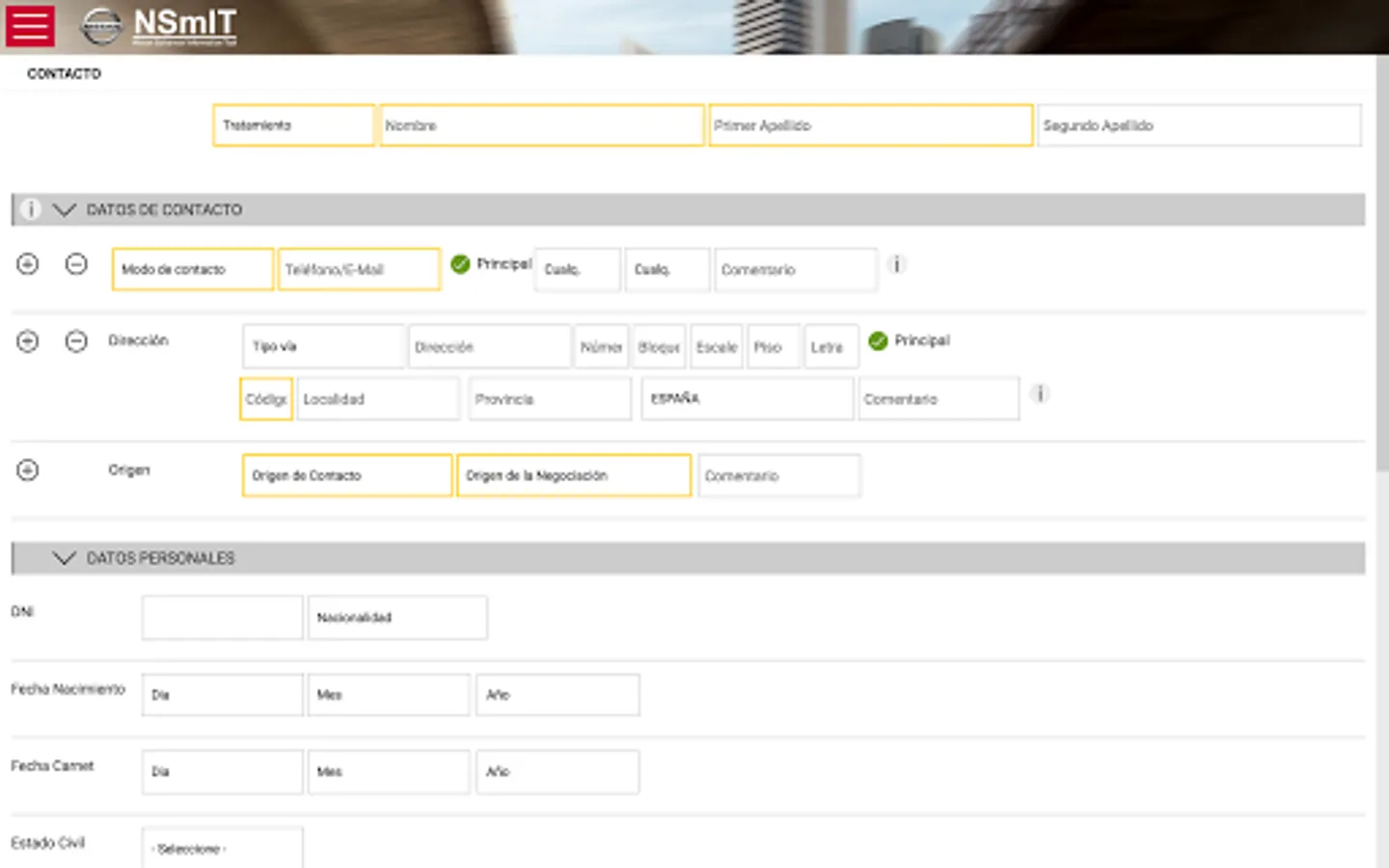Open the ESPAÑA country dropdown
The width and height of the screenshot is (1389, 868).
click(748, 398)
